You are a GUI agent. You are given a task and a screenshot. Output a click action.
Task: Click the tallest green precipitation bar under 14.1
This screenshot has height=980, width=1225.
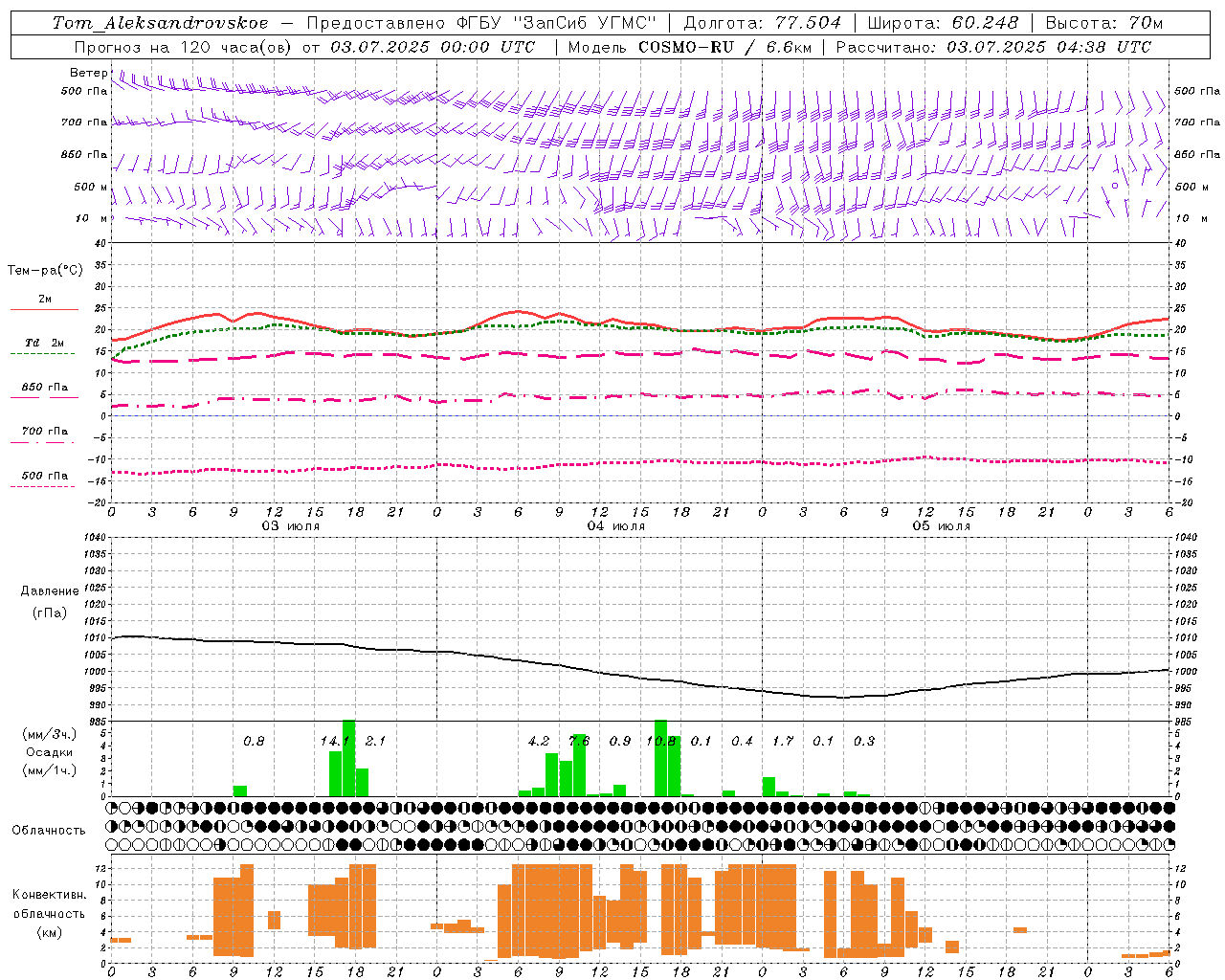348,758
